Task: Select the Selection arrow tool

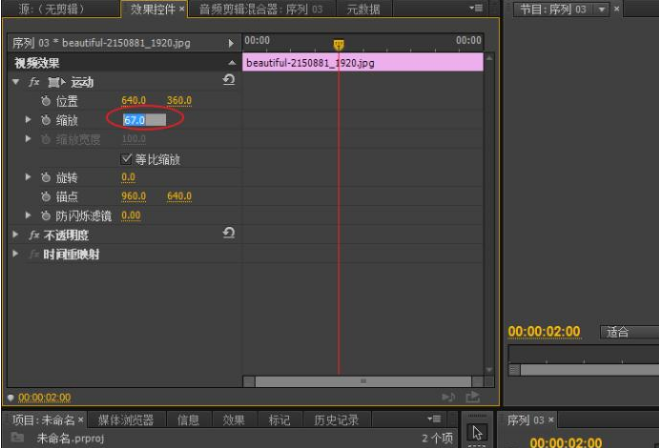Action: 477,432
